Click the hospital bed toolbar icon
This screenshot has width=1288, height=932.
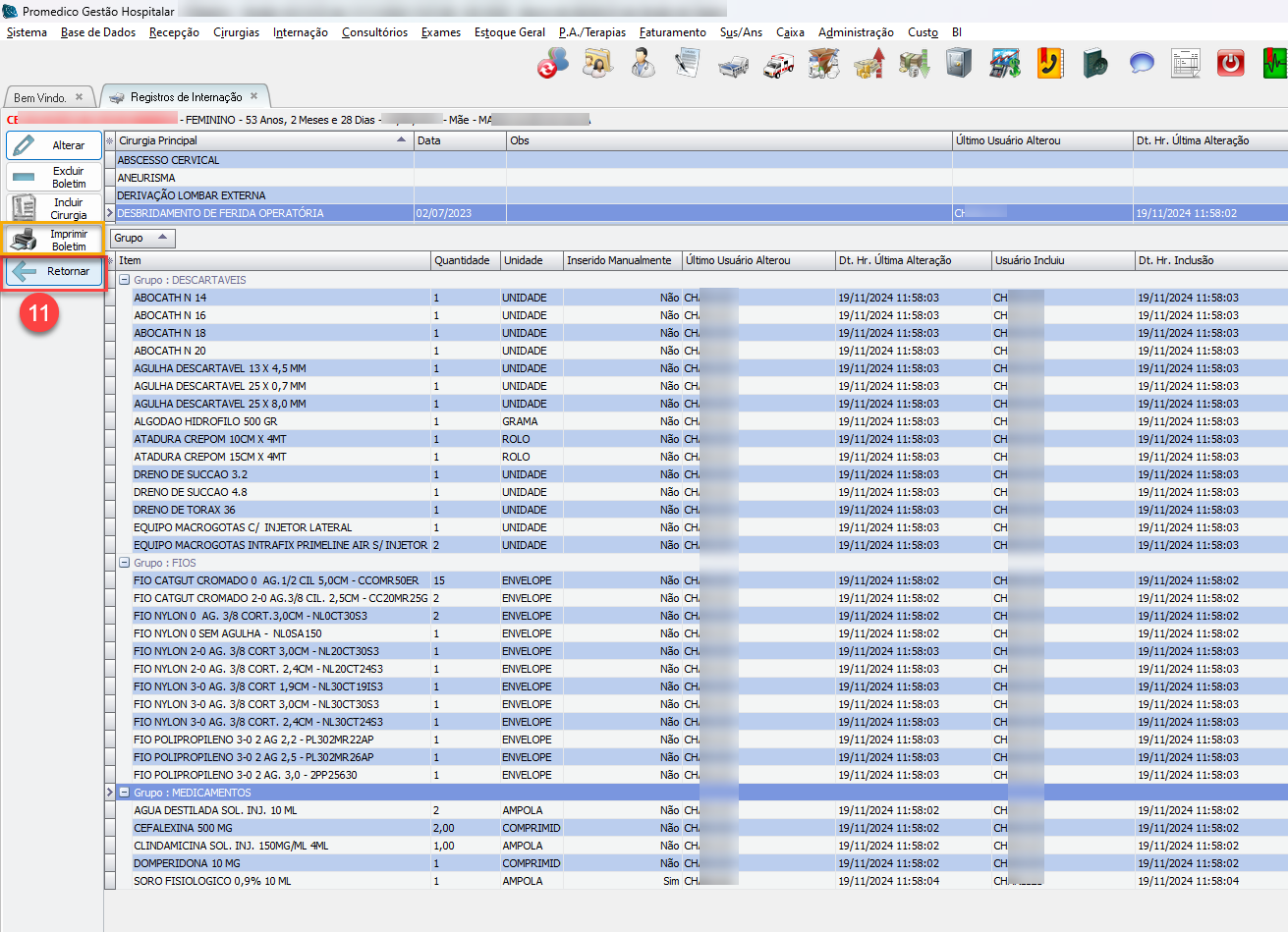[x=733, y=65]
